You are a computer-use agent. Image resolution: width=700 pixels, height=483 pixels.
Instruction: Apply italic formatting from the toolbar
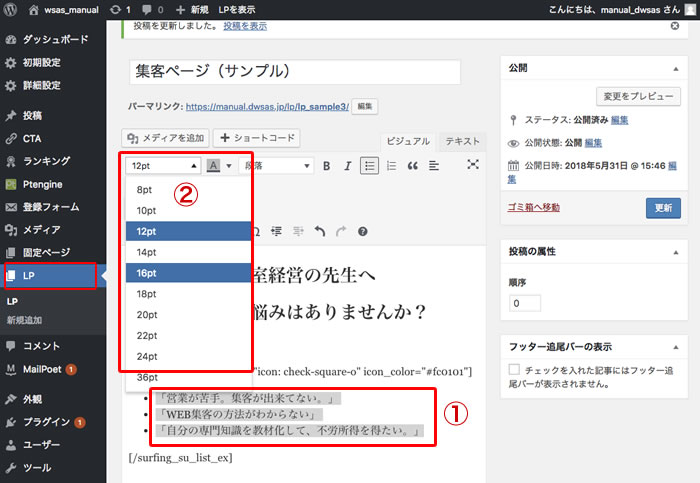coord(346,165)
